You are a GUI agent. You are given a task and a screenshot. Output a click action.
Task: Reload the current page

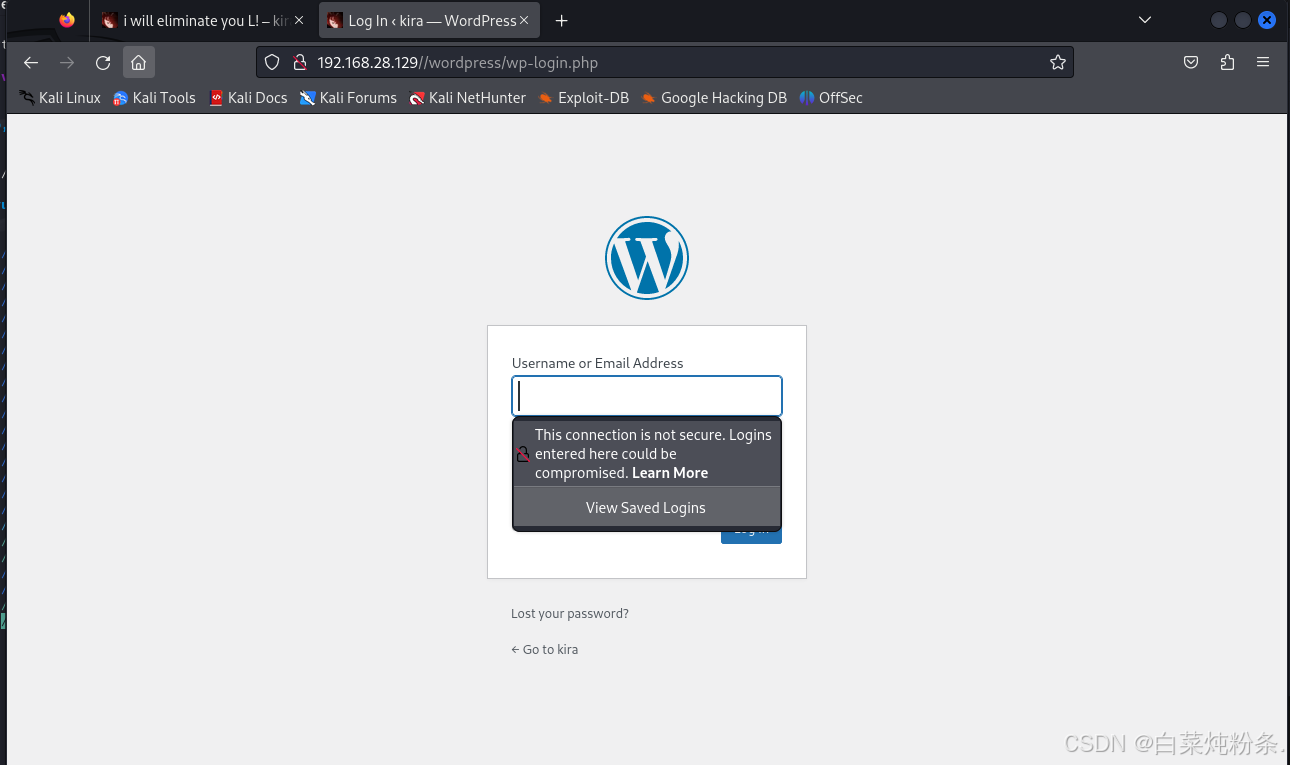point(103,62)
